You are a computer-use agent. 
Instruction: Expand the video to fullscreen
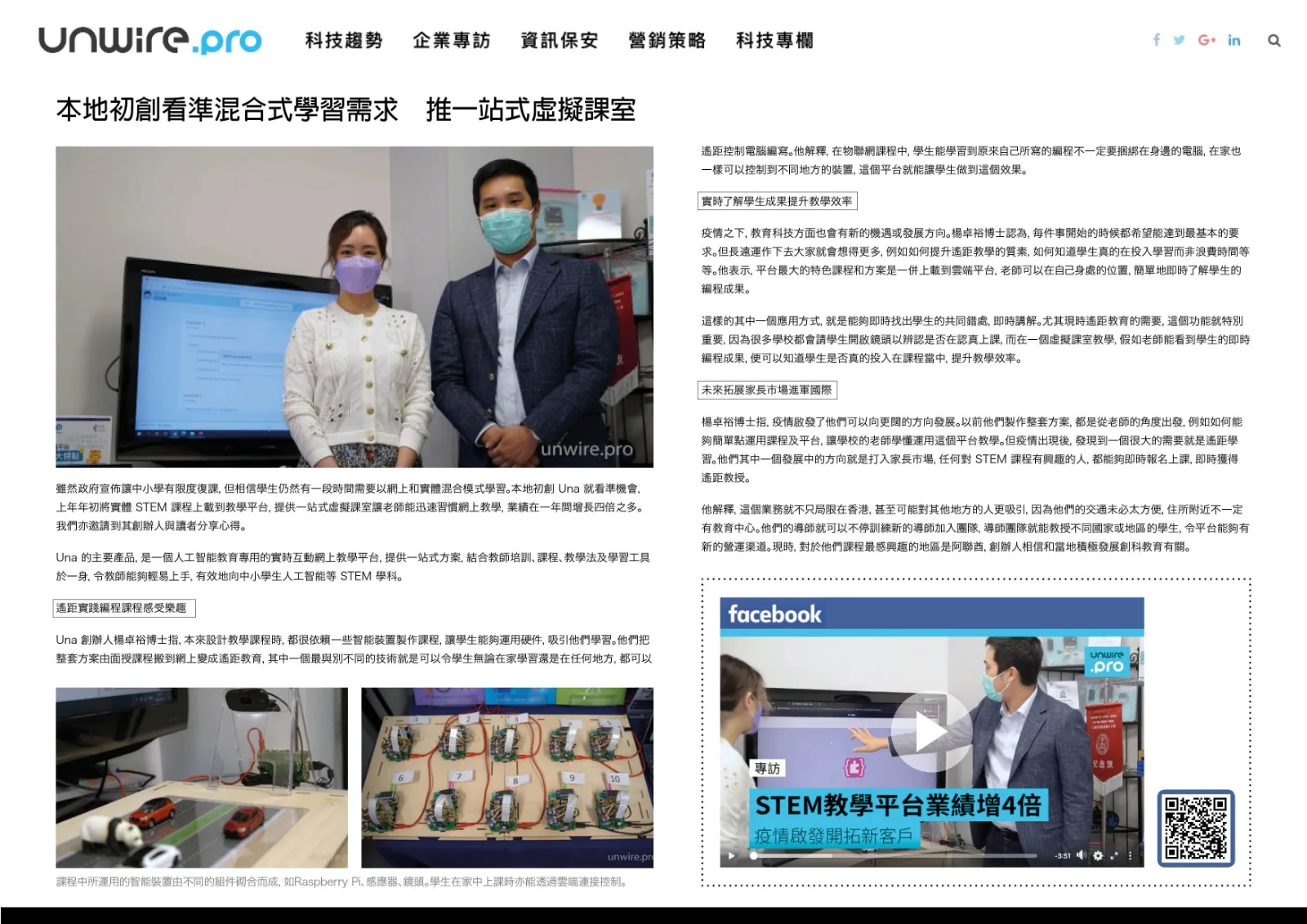tap(1114, 855)
